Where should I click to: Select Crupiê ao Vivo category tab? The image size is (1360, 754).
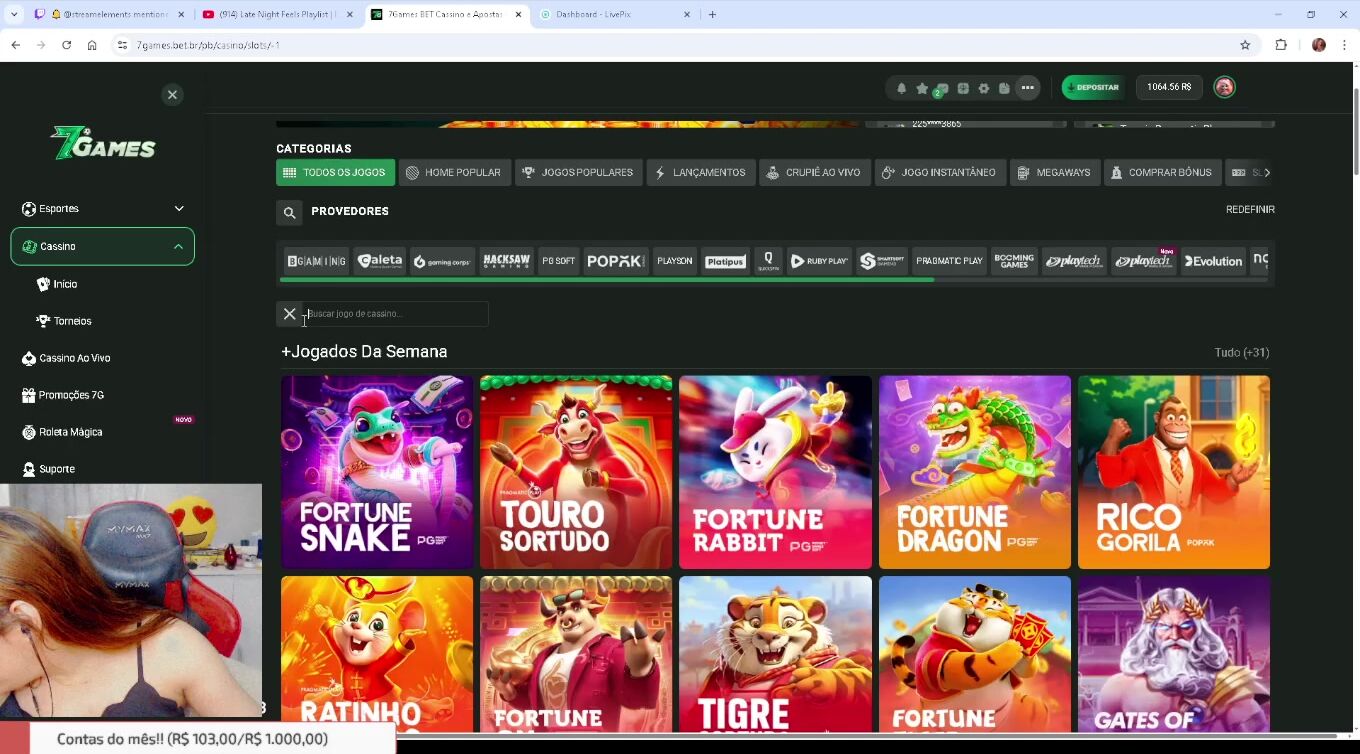point(814,172)
